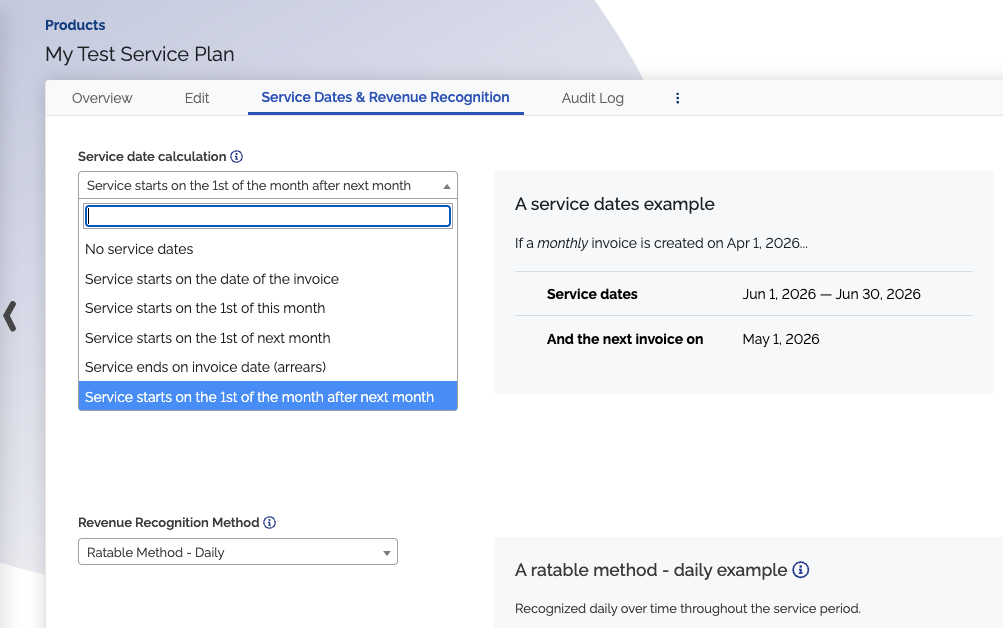Click info icon beside Service date calculation

(237, 157)
